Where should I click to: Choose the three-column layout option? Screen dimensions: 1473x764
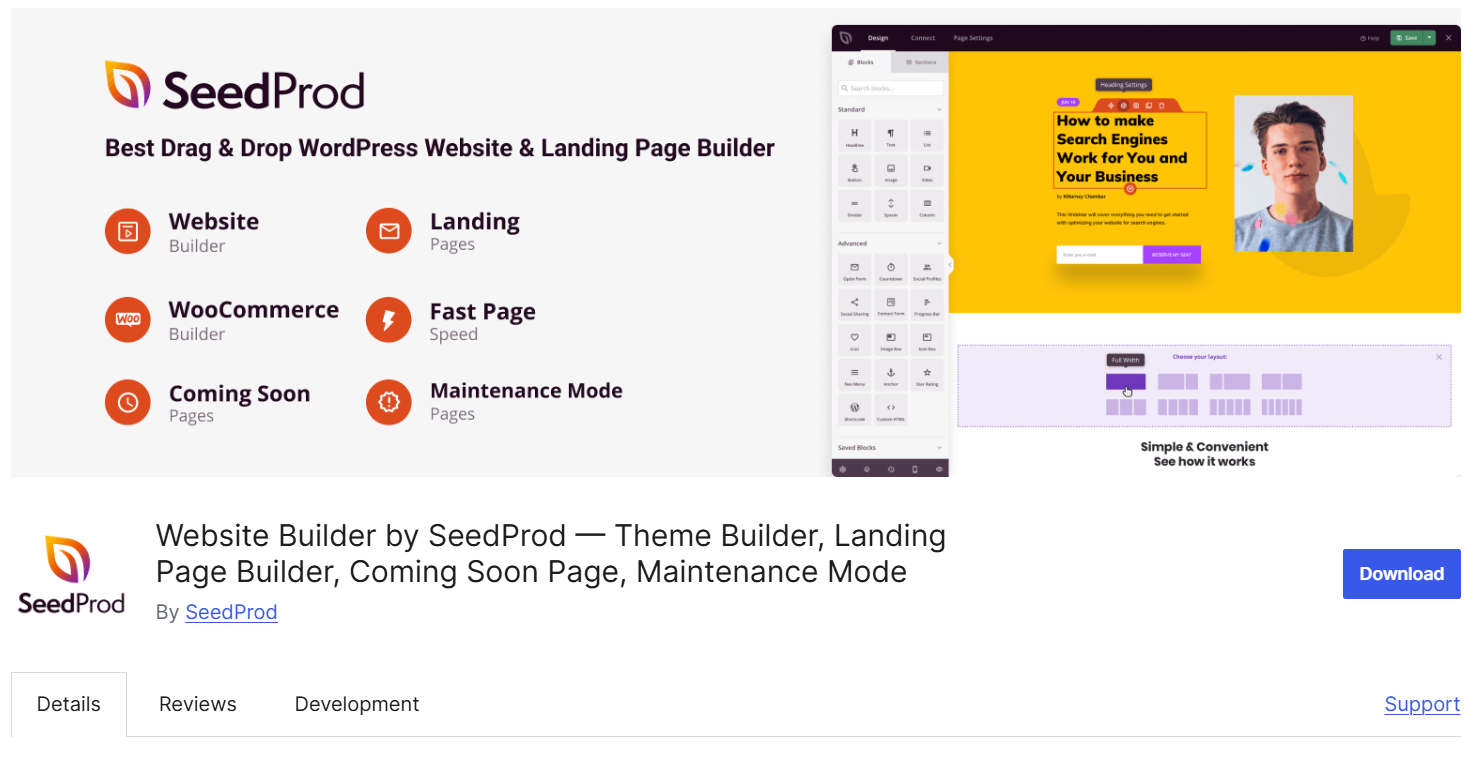(1126, 407)
